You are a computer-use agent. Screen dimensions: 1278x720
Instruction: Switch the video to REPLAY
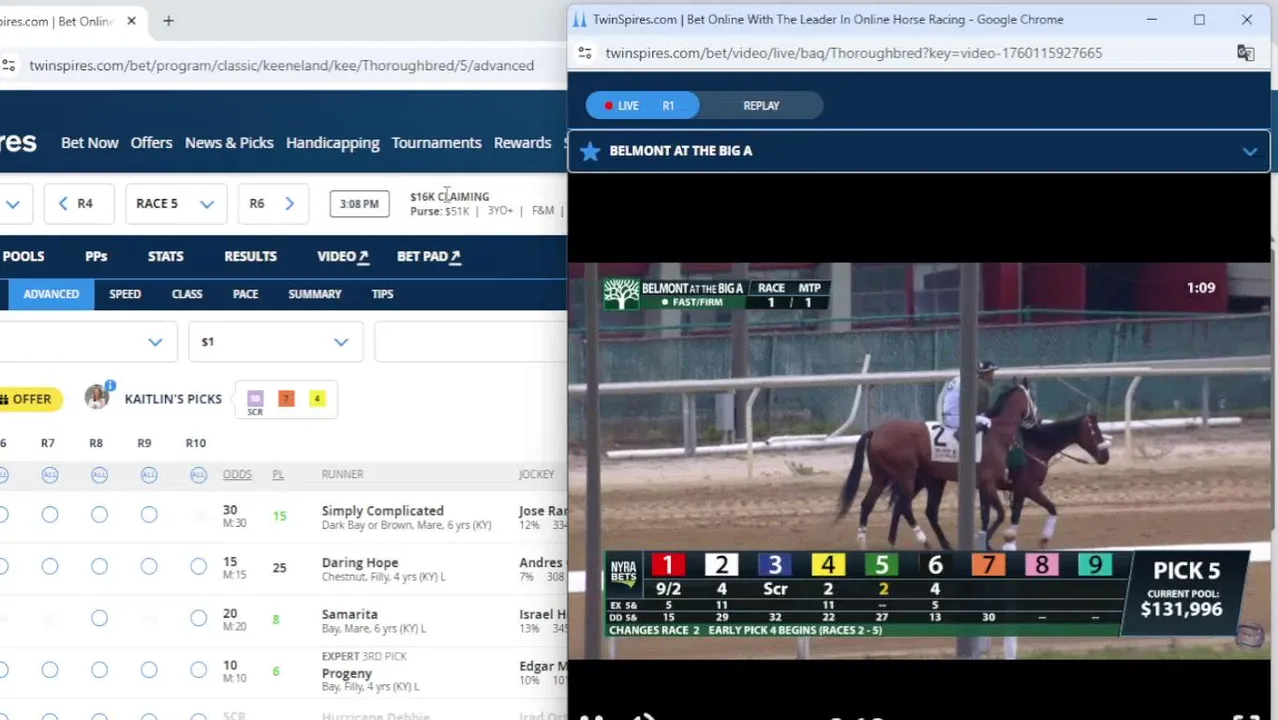761,106
